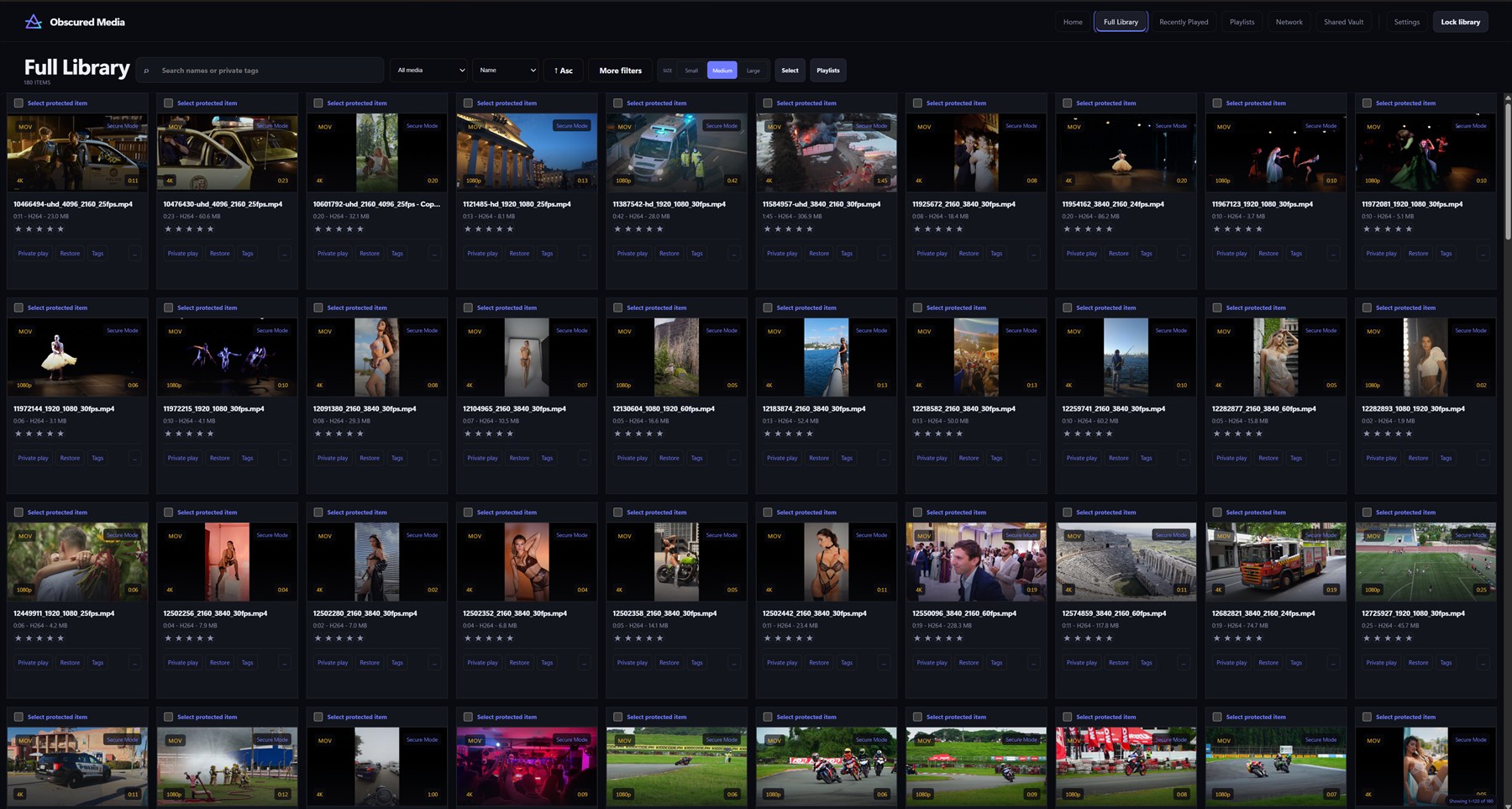The image size is (1512, 809).
Task: Click second star on 11387542-hd video
Action: (628, 229)
